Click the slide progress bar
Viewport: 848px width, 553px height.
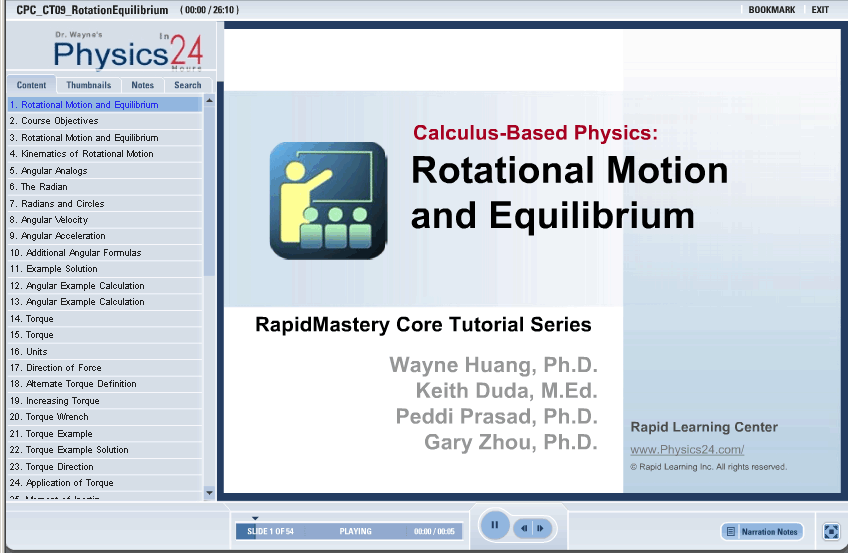point(349,532)
